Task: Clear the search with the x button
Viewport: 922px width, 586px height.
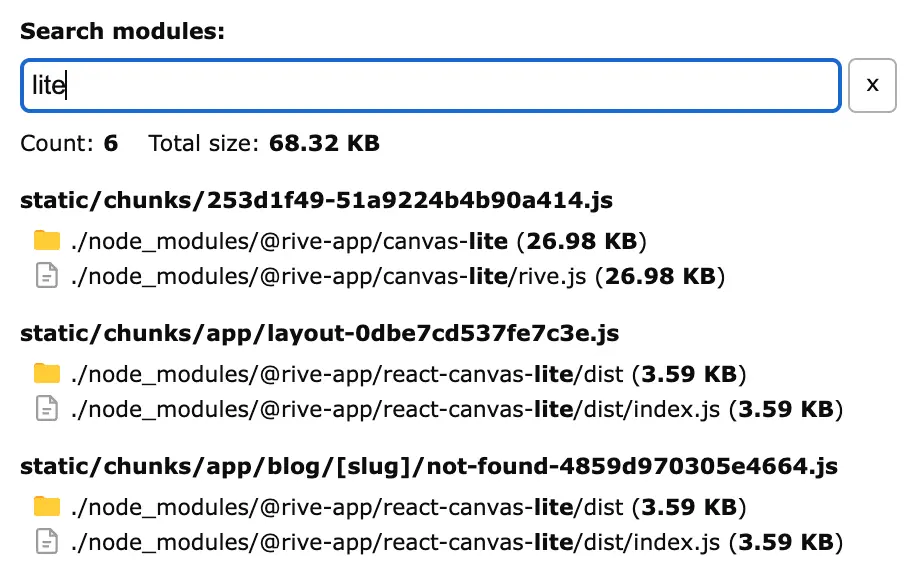Action: tap(872, 85)
